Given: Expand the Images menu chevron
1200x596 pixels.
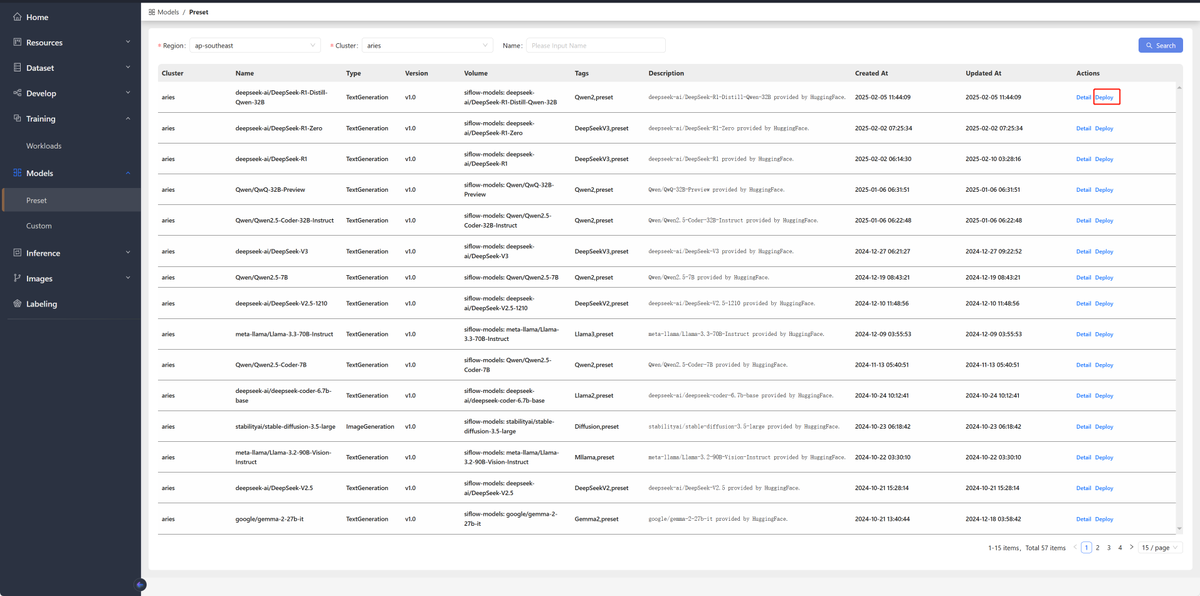Looking at the screenshot, I should click(128, 278).
